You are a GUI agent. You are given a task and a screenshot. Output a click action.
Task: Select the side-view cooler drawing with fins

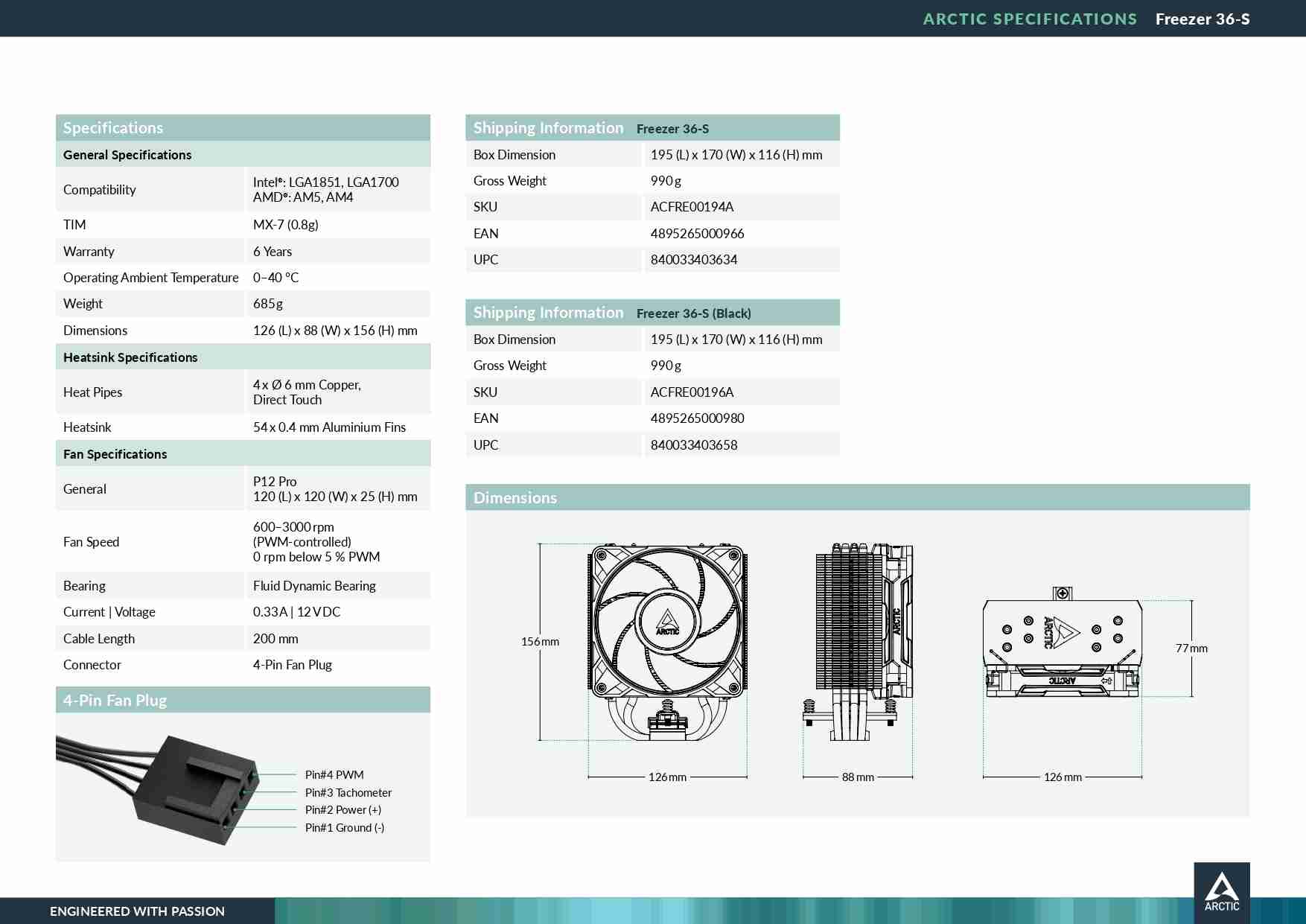[x=858, y=642]
